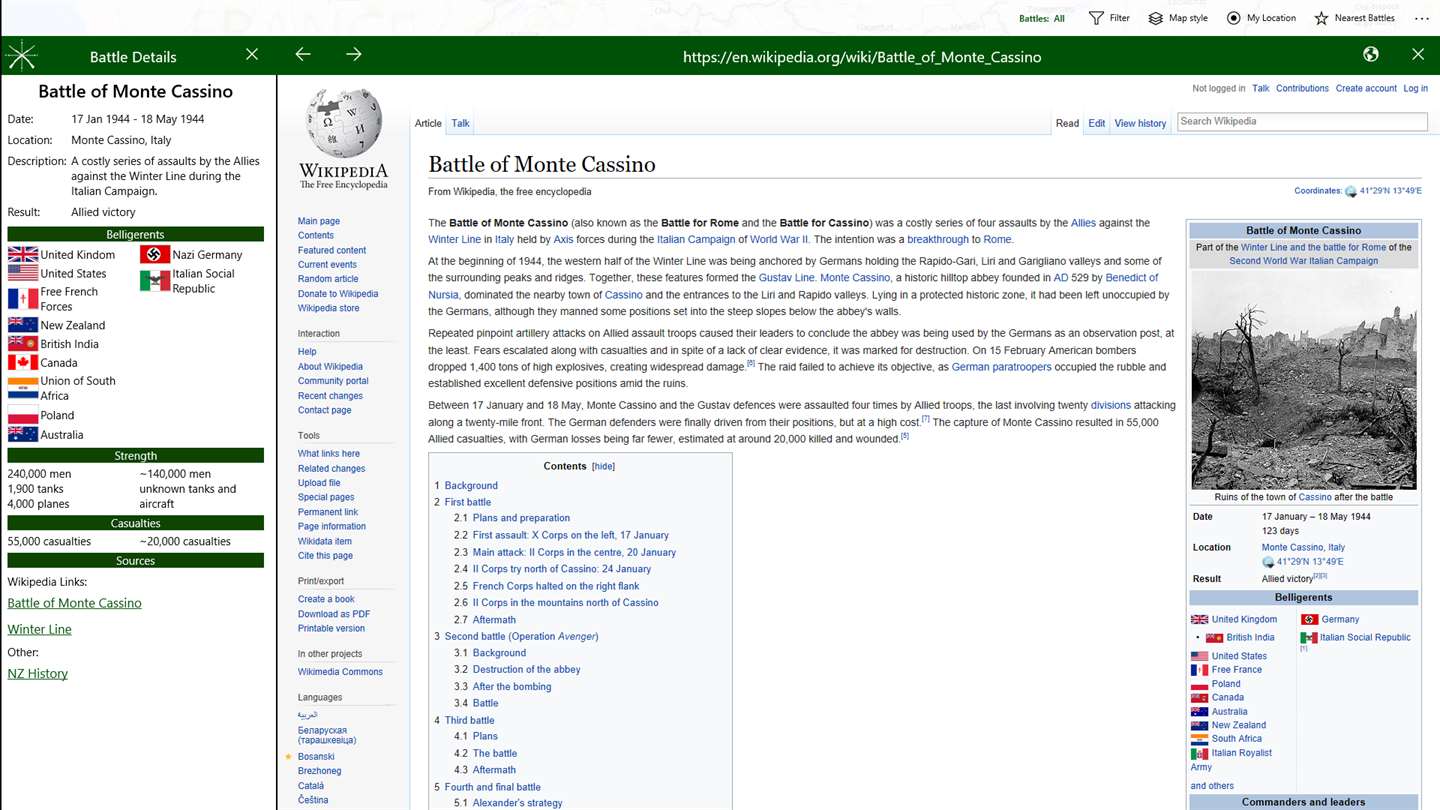Select the Read tab
The height and width of the screenshot is (810, 1440).
tap(1067, 123)
